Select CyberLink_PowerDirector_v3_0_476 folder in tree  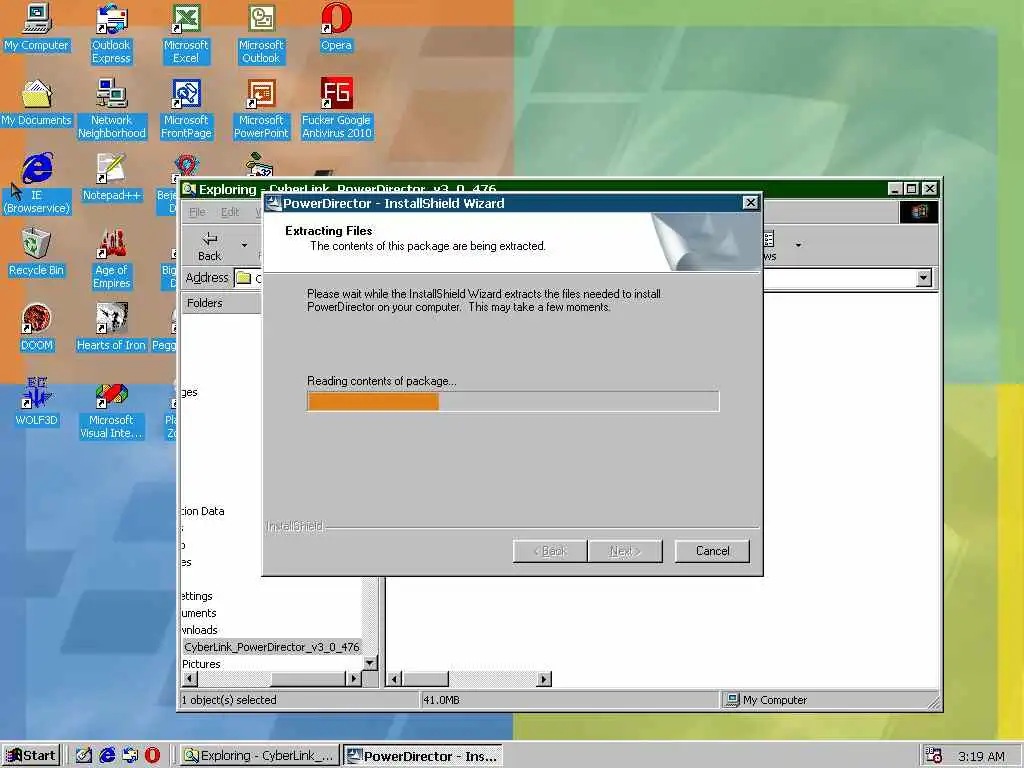(272, 647)
